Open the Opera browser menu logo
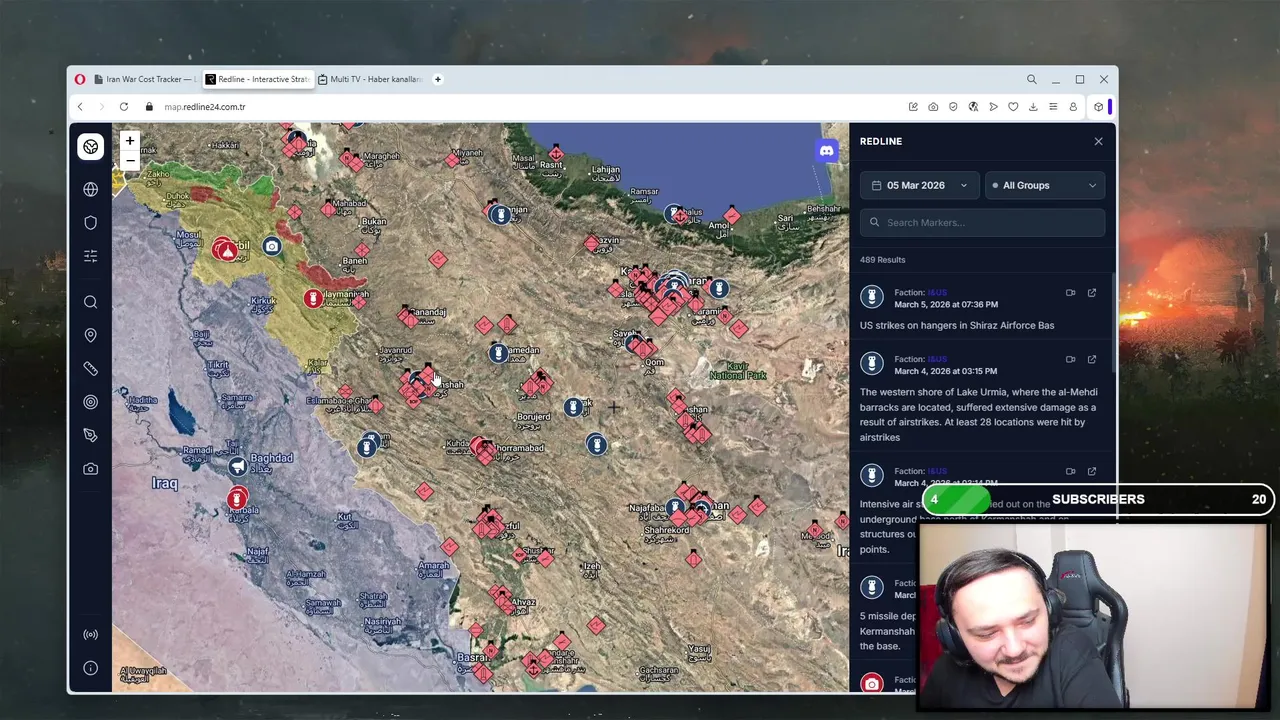Screen dimensions: 1280x720 click(x=80, y=79)
